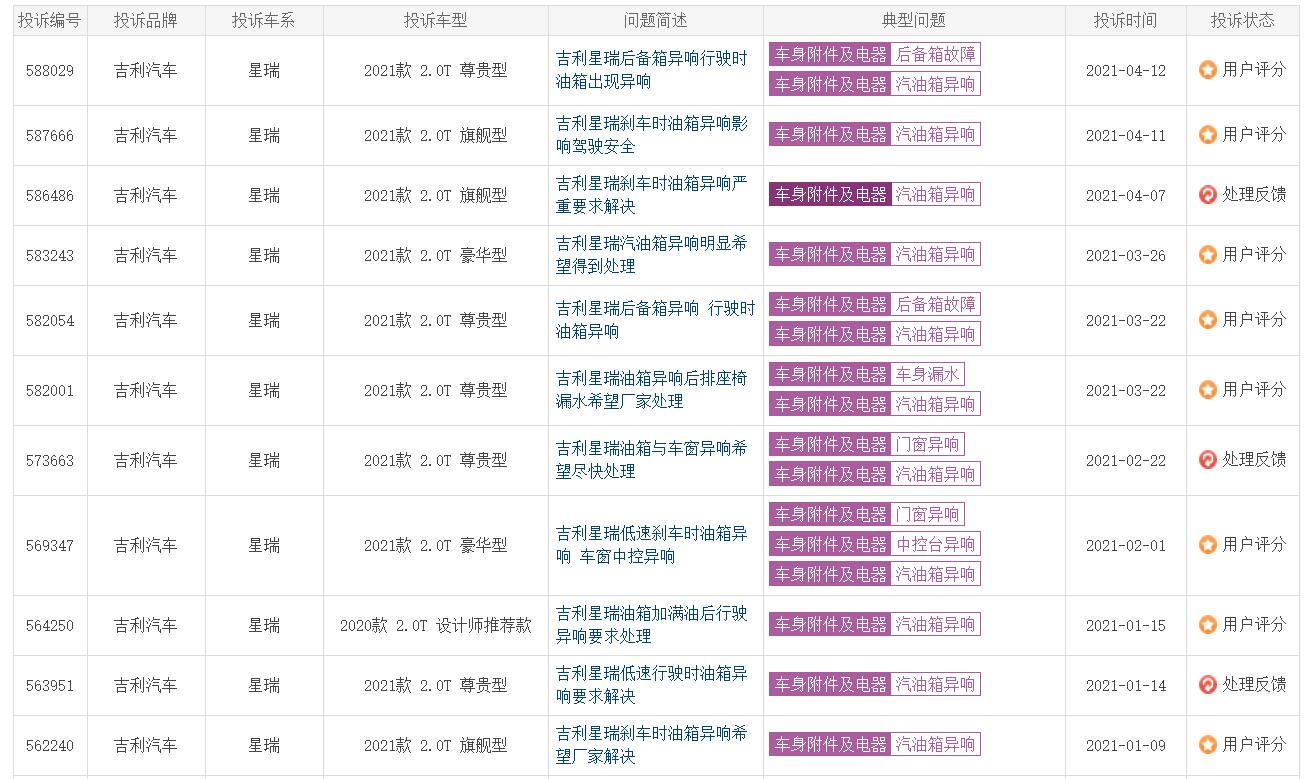Viewport: 1315px width, 779px height.
Task: Click the 车身漏水 tag in row 582001
Action: (927, 375)
